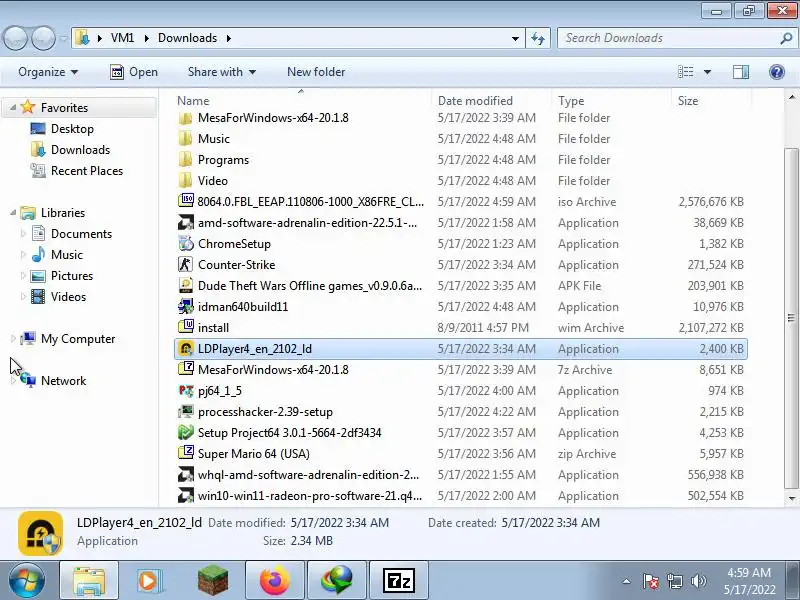The image size is (800, 600).
Task: Select the amd-software-adrenalin-edition-22.5.1 icon
Action: pos(186,223)
